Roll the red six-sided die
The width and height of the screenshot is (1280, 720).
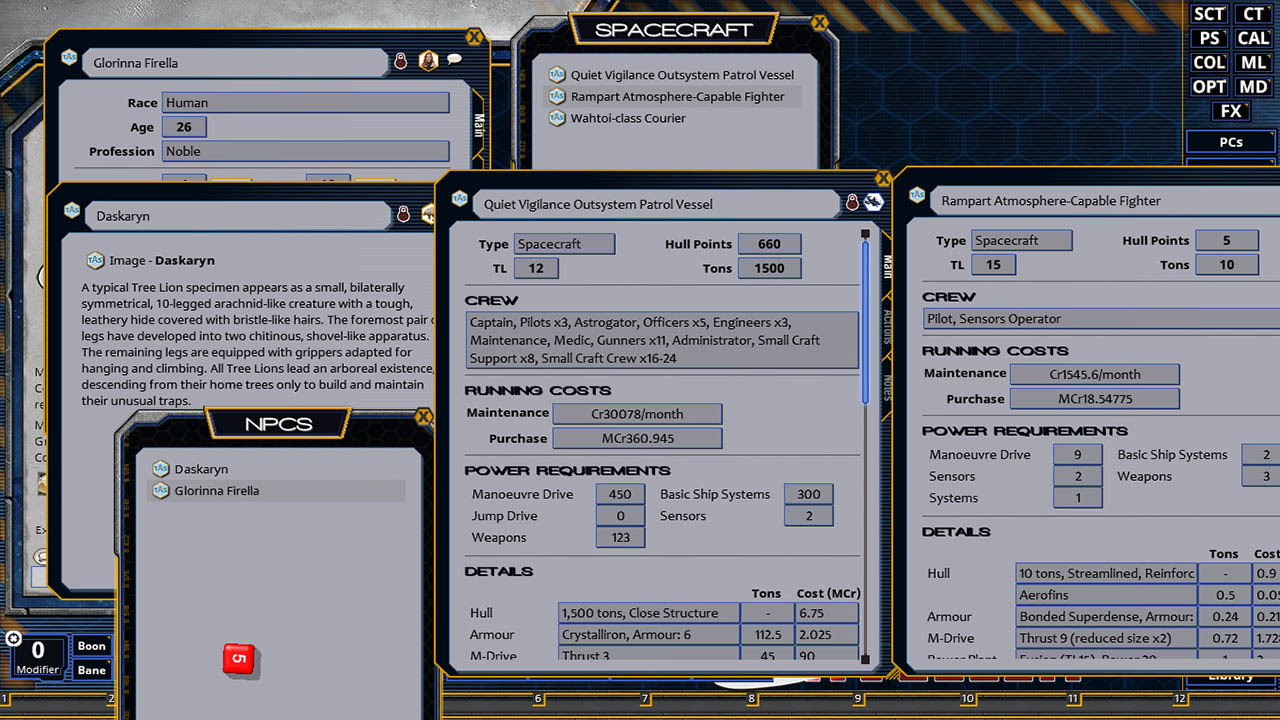coord(239,660)
